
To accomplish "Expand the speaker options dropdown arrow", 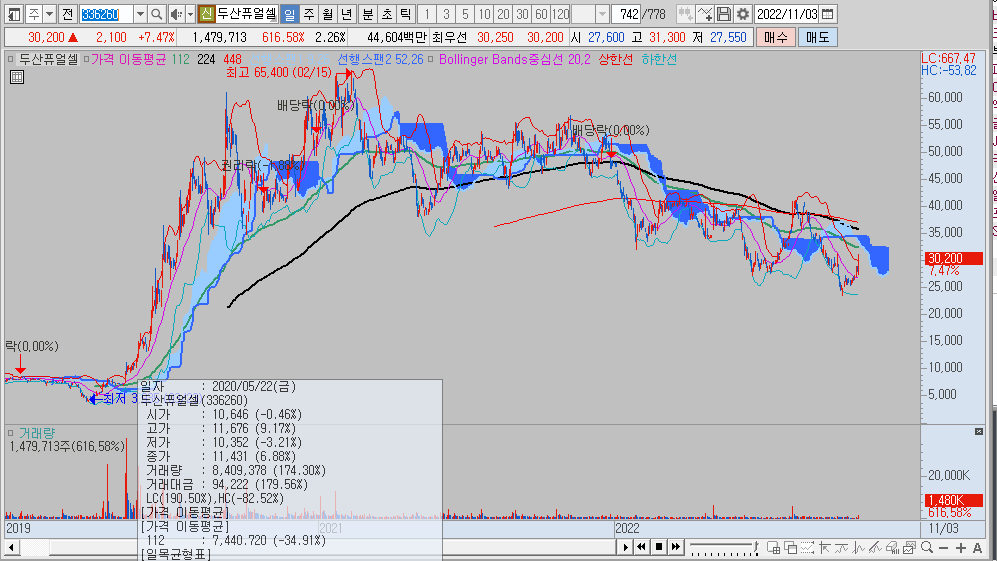I will coord(189,13).
